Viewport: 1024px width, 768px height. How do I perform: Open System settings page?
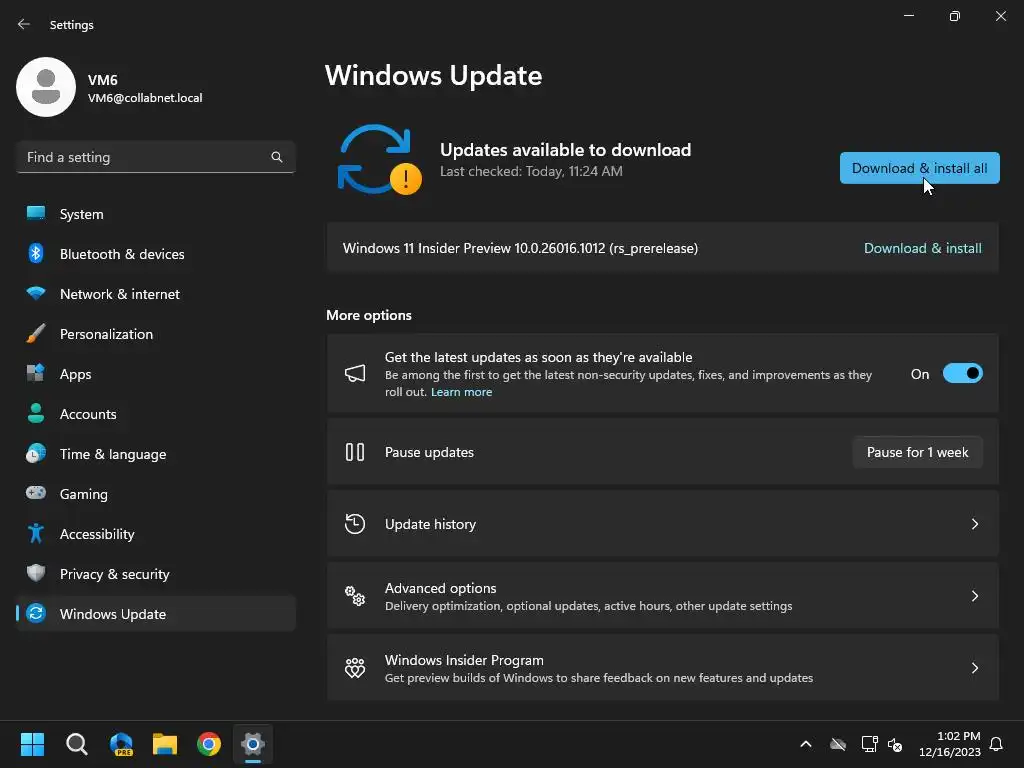click(155, 214)
